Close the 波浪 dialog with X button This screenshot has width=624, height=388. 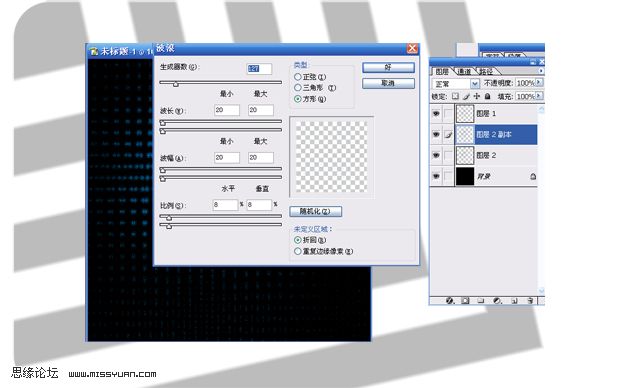(412, 49)
